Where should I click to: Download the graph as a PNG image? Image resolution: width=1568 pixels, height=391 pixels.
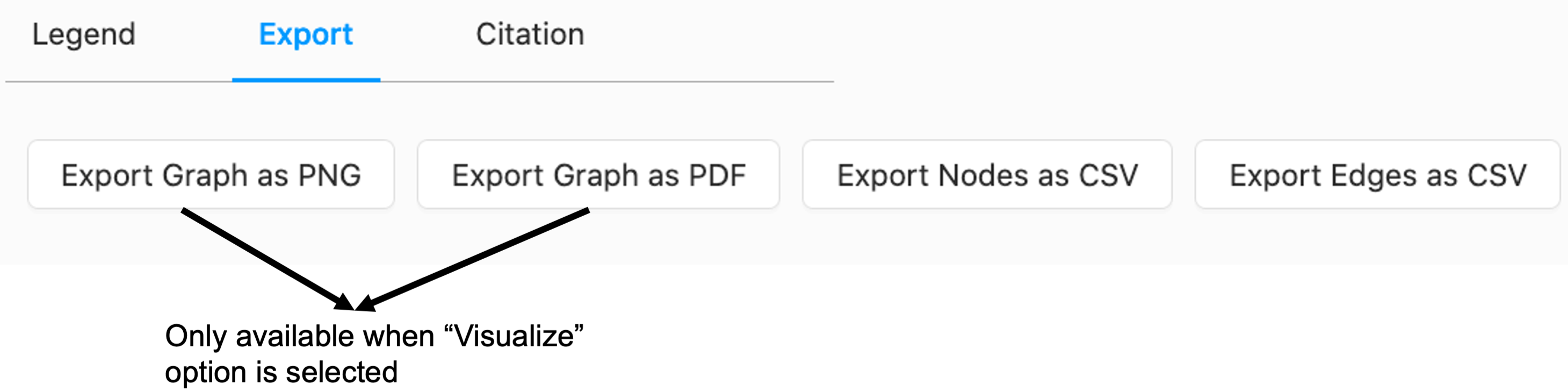(x=211, y=175)
